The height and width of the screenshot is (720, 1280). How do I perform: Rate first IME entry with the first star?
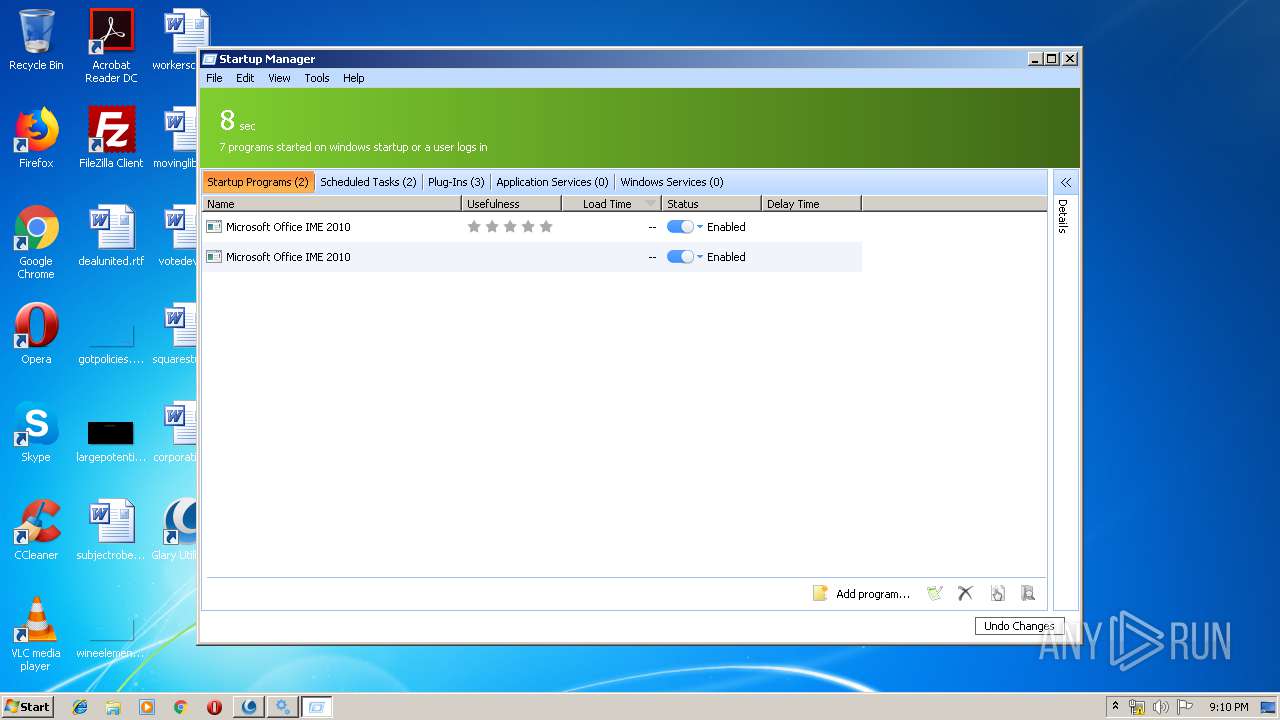pos(474,227)
